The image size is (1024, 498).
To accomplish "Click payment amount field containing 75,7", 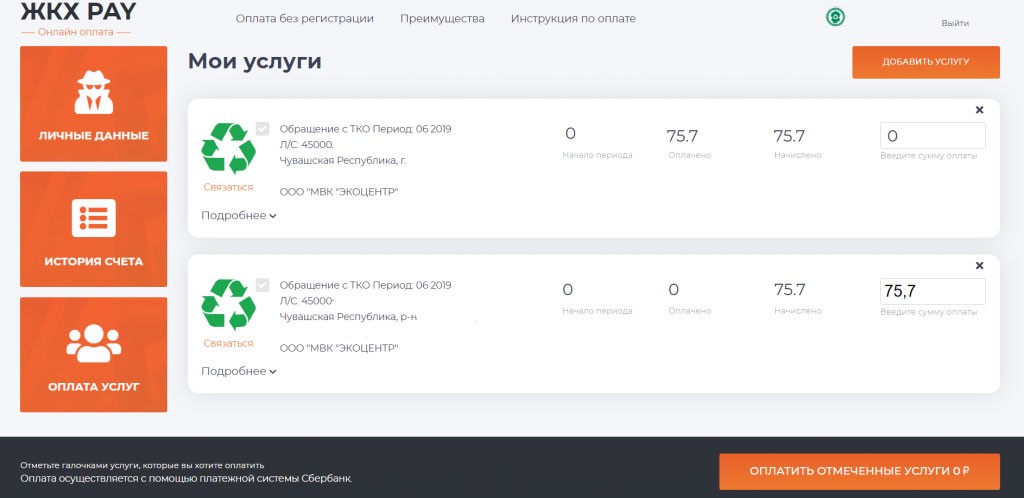I will (x=932, y=291).
